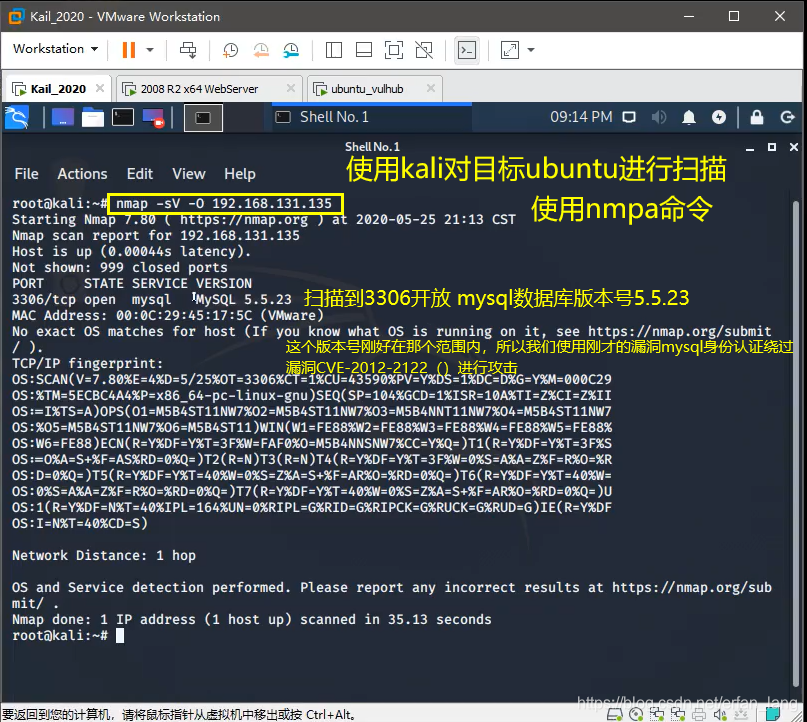Click the first network adapter status icon
This screenshot has height=722, width=807.
point(657,714)
